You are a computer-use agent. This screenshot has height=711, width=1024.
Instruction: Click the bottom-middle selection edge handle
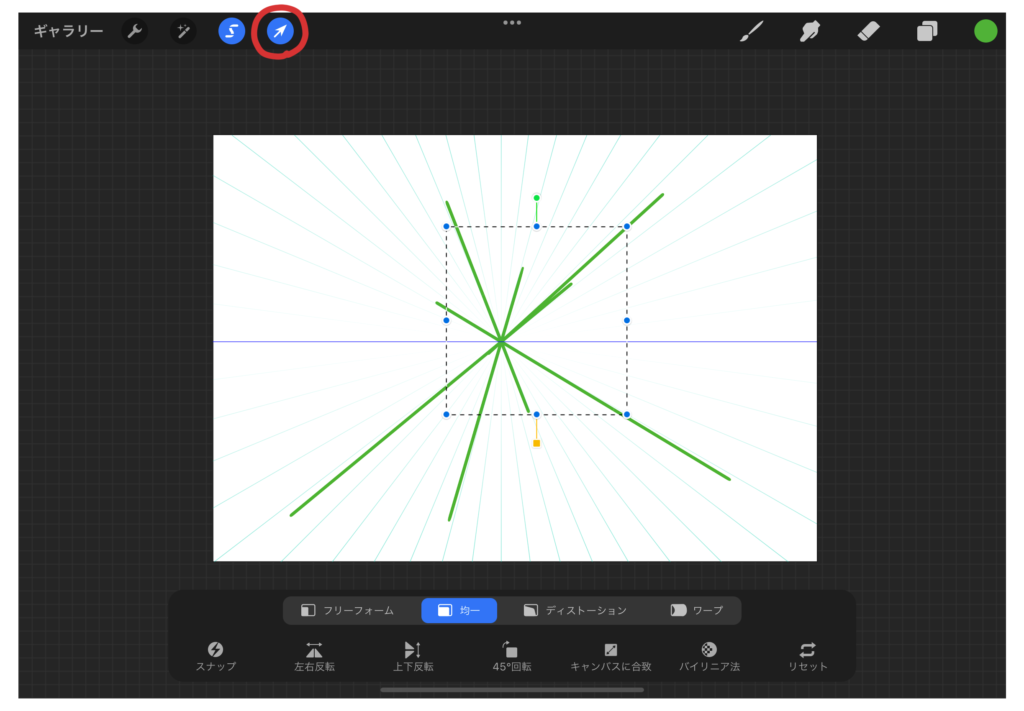point(537,415)
